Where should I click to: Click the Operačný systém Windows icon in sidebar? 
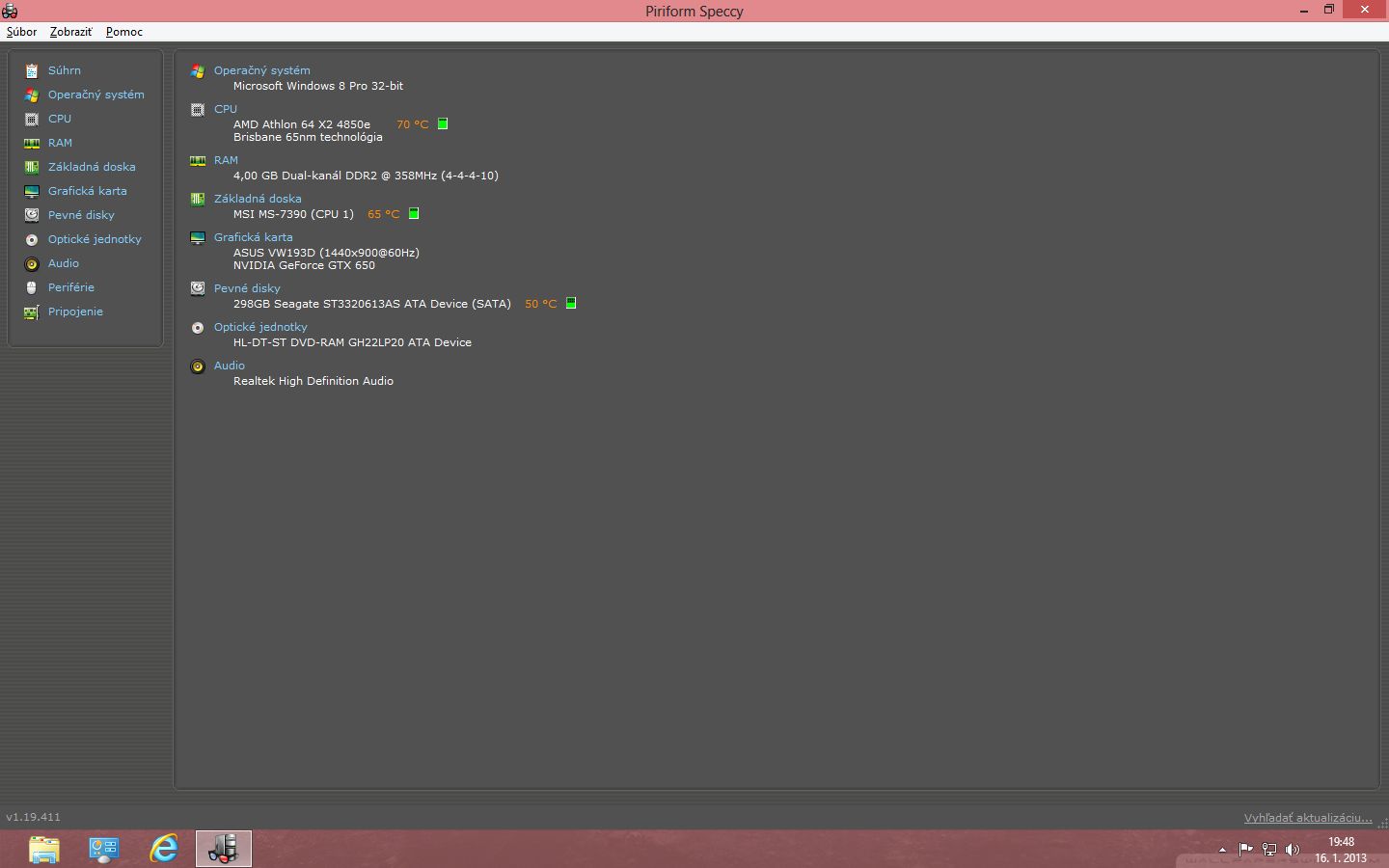tap(32, 95)
